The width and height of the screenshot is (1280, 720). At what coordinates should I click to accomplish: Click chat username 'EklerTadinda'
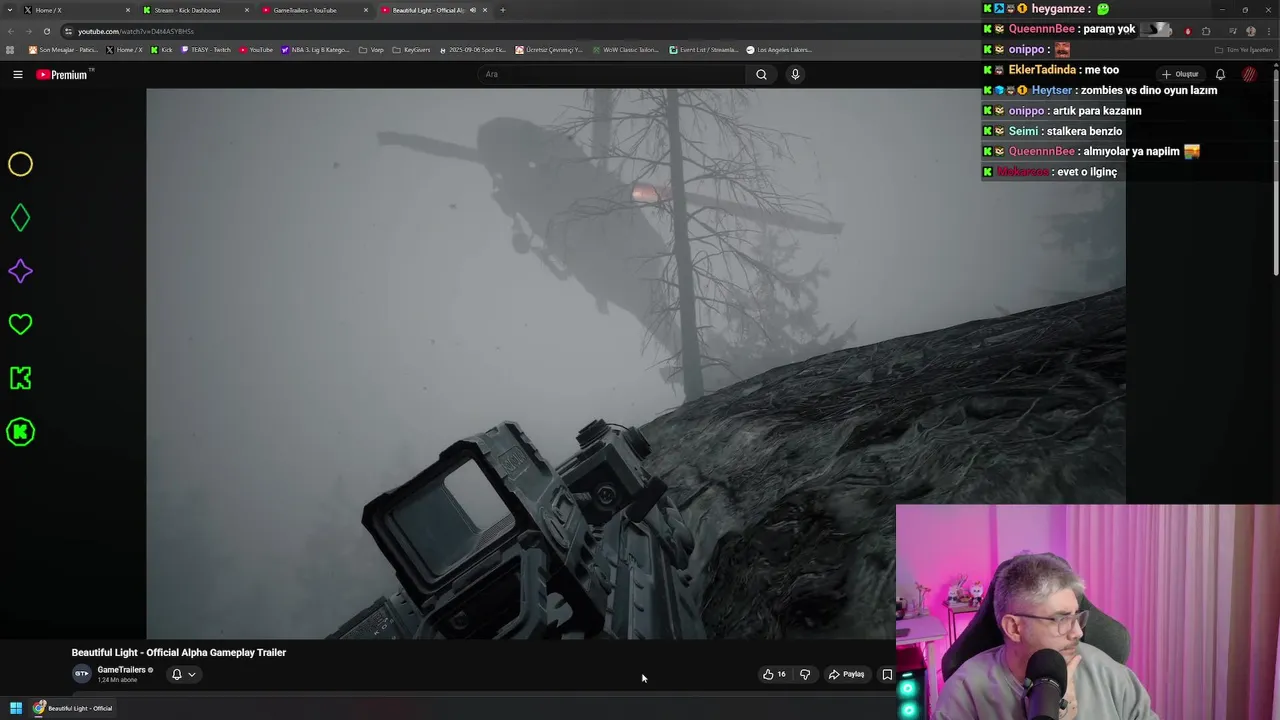tap(1042, 70)
